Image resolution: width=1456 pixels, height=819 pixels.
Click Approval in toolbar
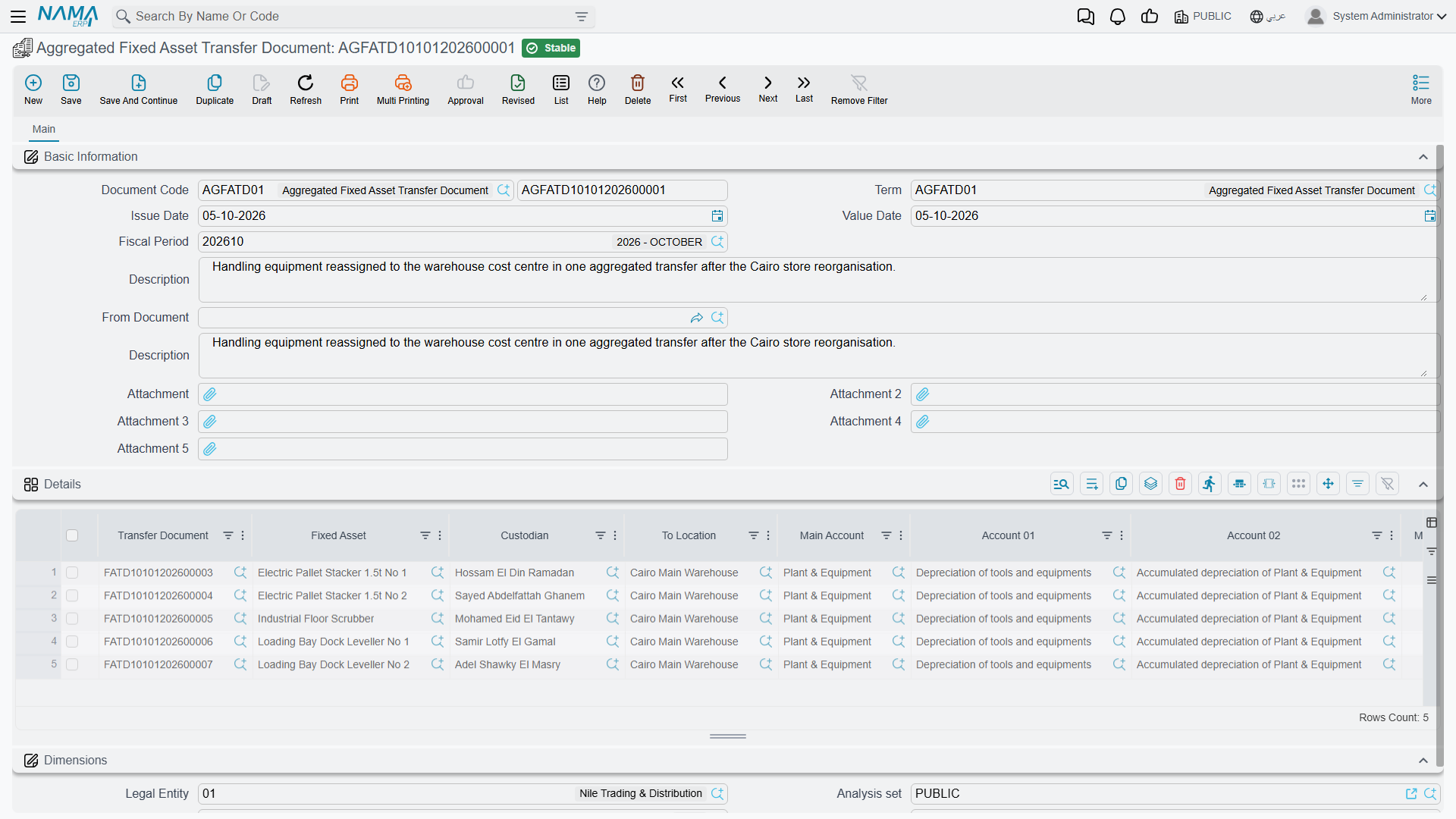click(x=466, y=89)
